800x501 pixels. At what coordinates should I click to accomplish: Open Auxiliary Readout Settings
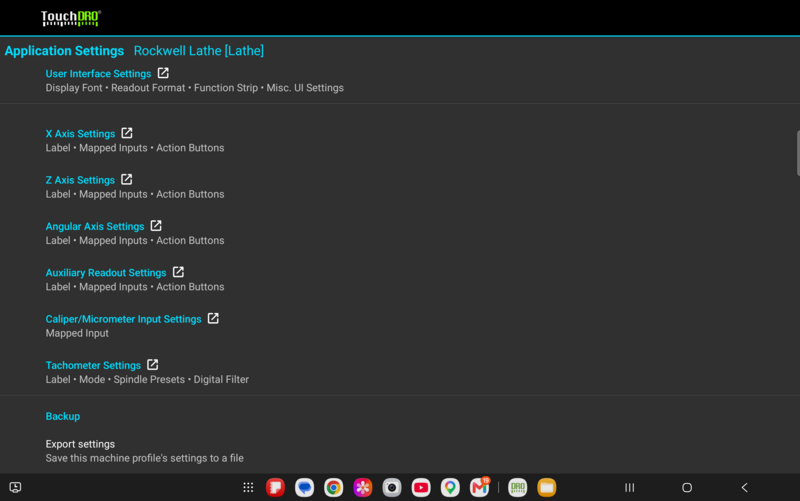(106, 273)
